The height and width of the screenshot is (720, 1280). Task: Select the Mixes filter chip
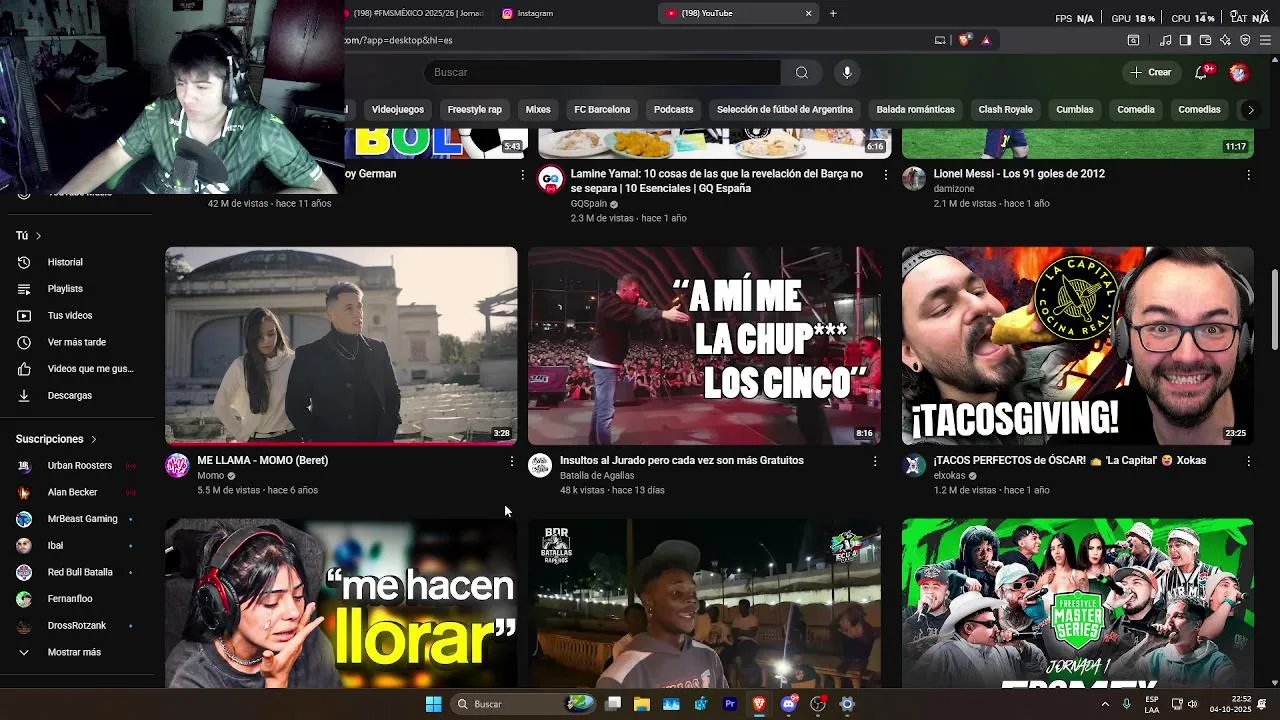pos(538,109)
